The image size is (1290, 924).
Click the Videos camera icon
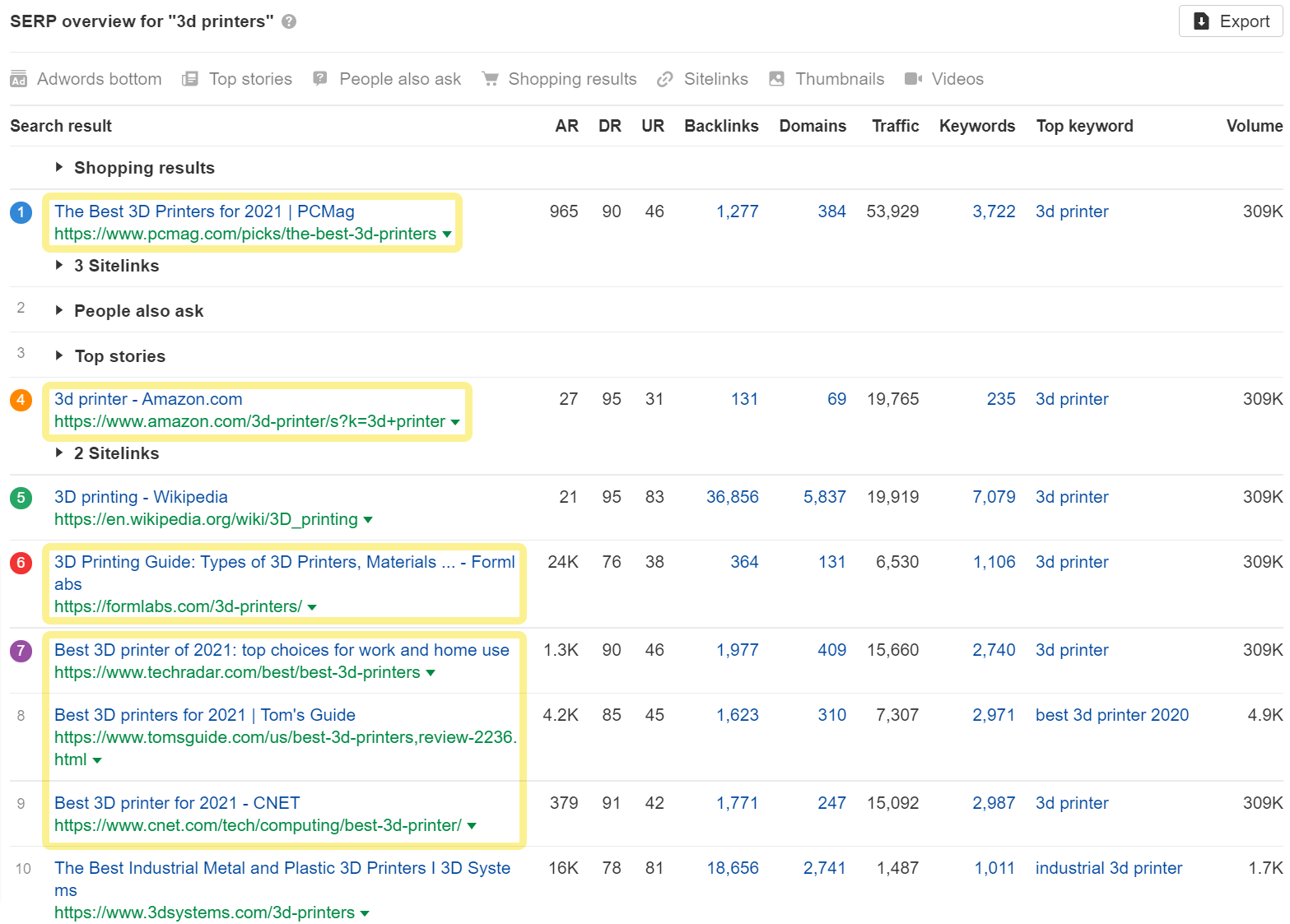pos(911,78)
